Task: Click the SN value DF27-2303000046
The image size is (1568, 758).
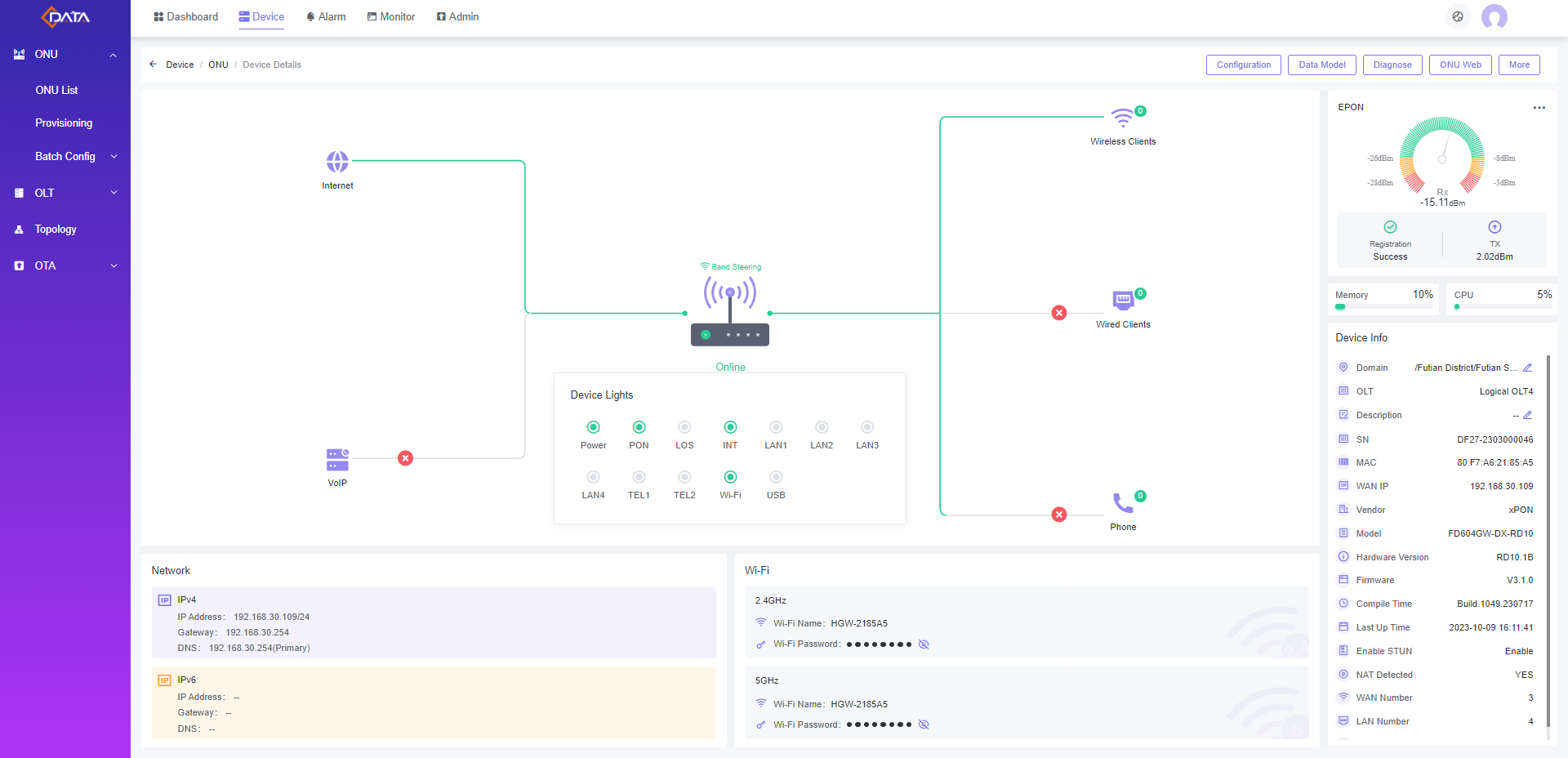Action: [1494, 439]
